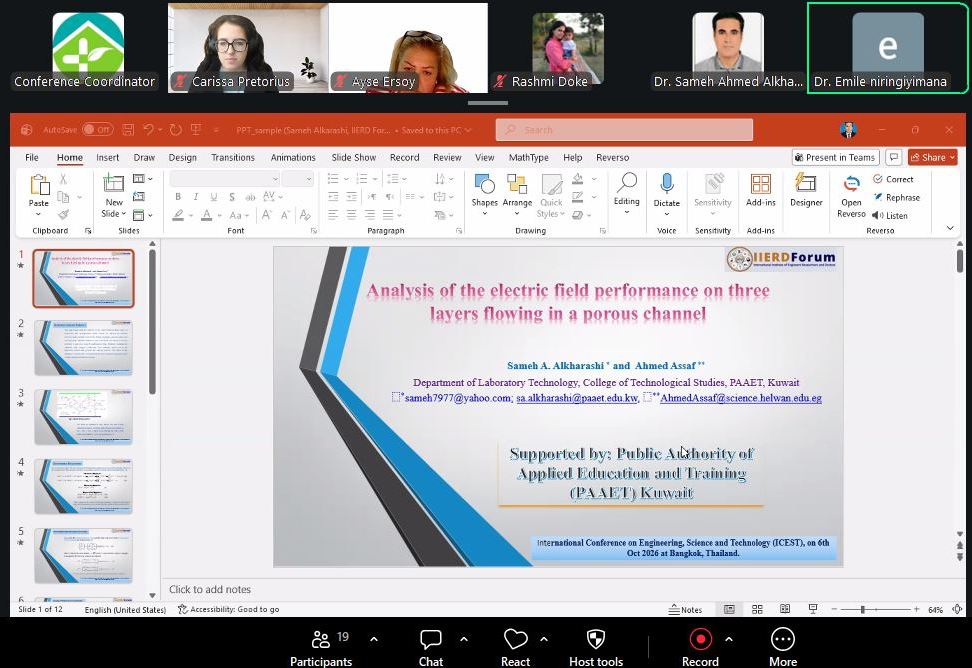Viewport: 972px width, 668px height.
Task: Follow the AhmedAssaf@science.helwan.edu.eg link
Action: 741,398
